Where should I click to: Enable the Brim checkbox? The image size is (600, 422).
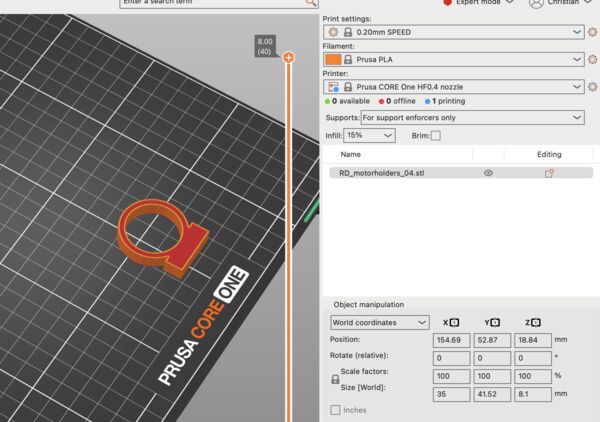click(435, 135)
